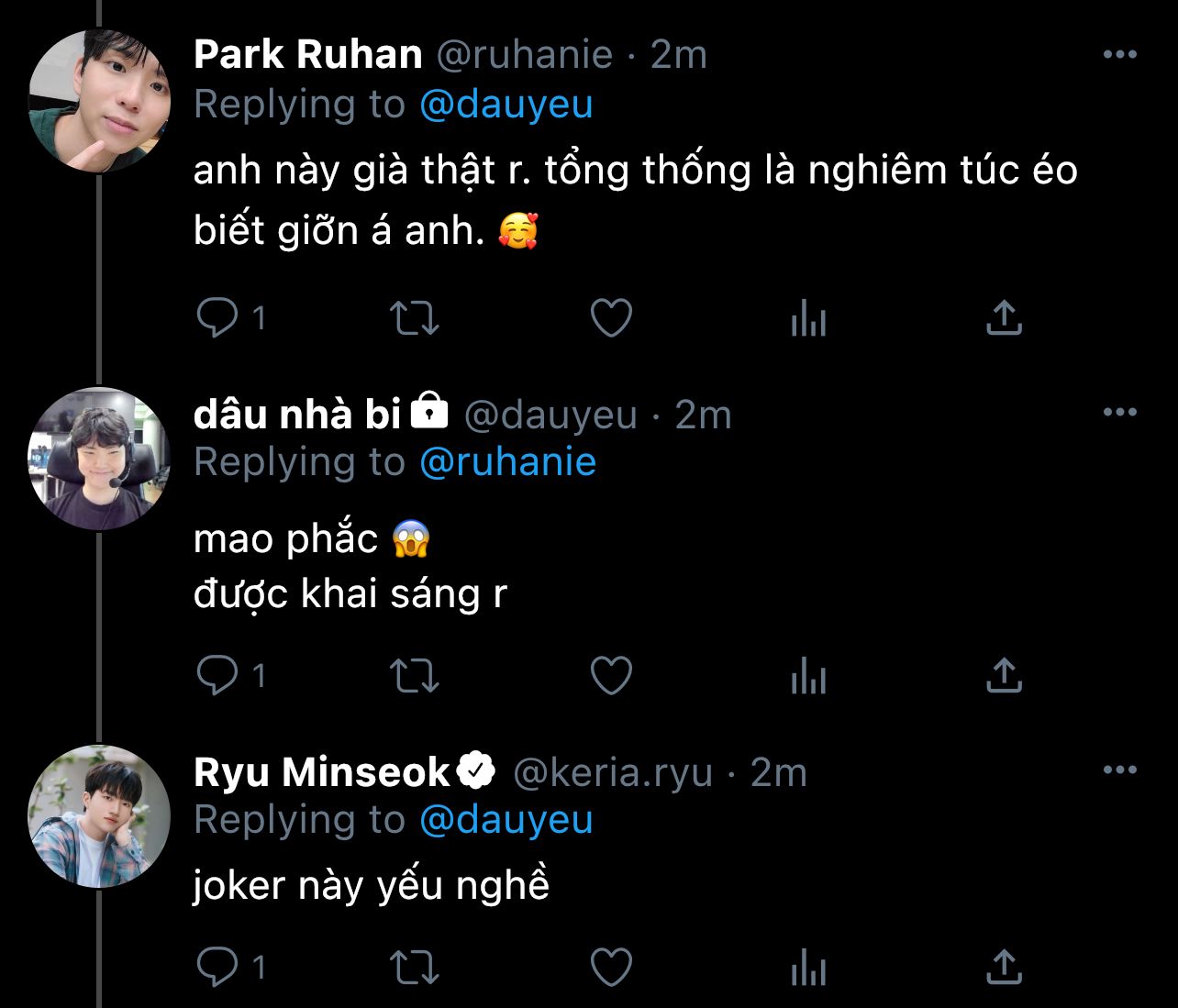Retweet Ryu Minseok's tweet
Screen dimensions: 1178x1008
(x=415, y=967)
